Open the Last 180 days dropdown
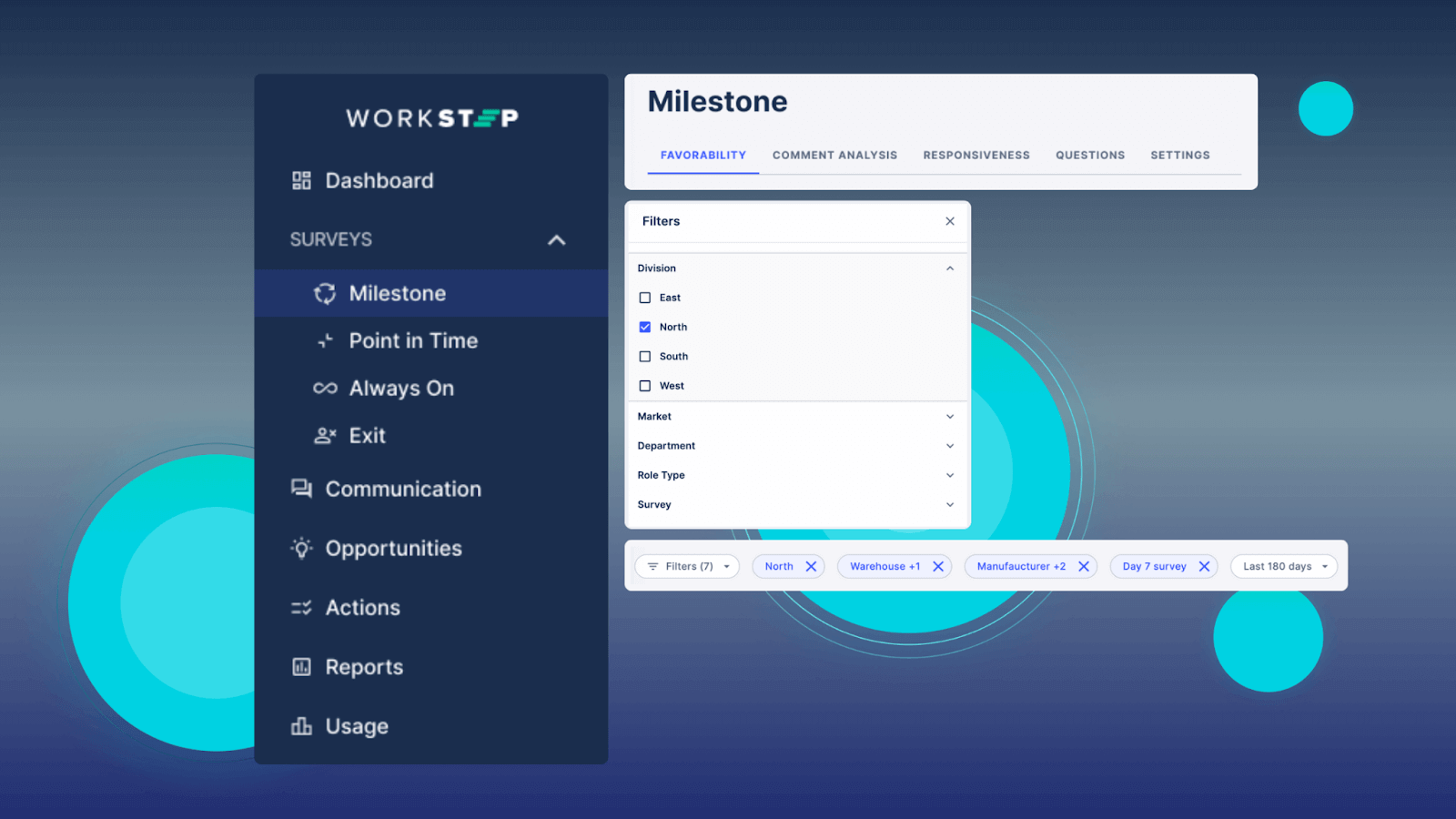 [1283, 566]
